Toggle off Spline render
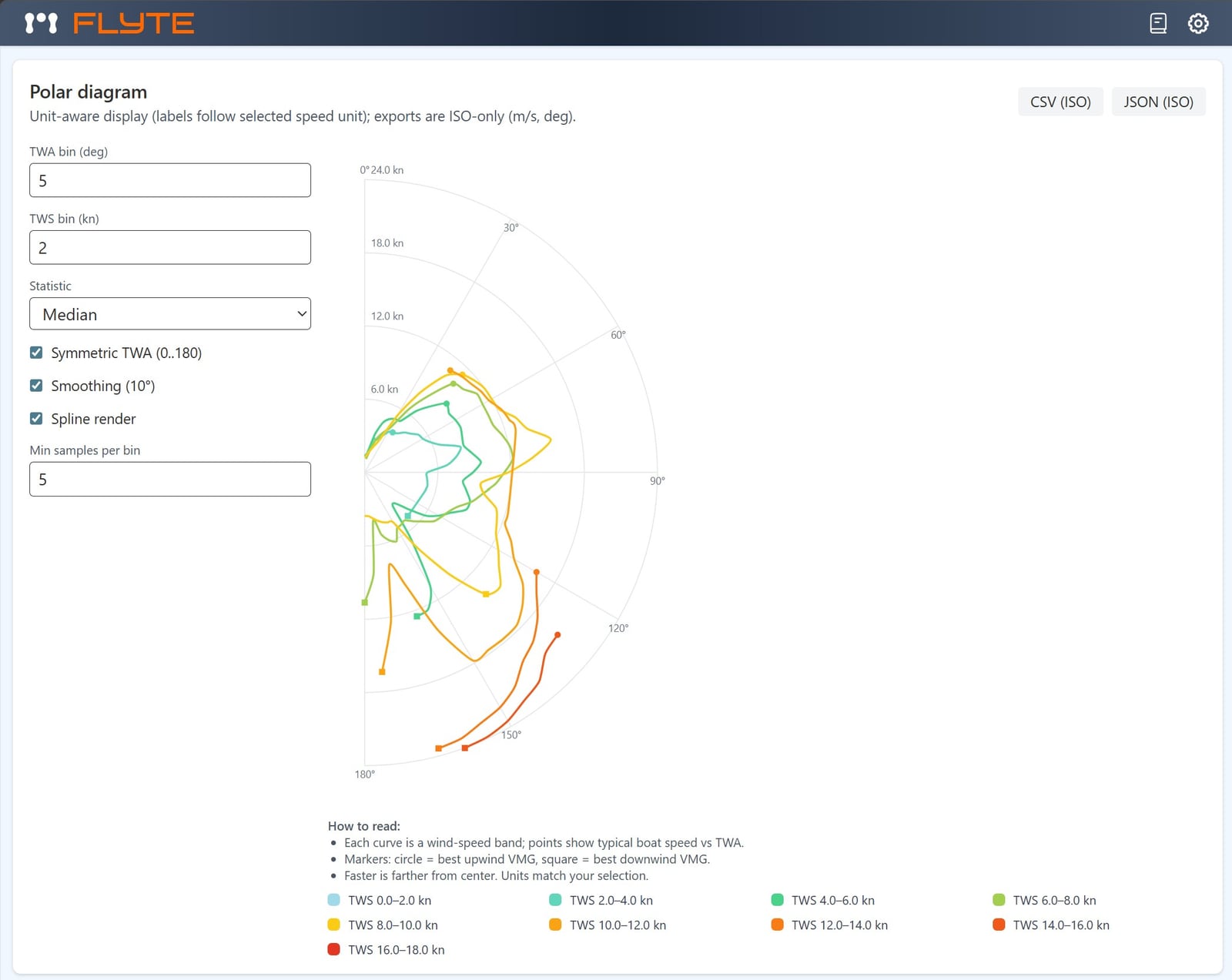This screenshot has height=980, width=1232. 36,418
